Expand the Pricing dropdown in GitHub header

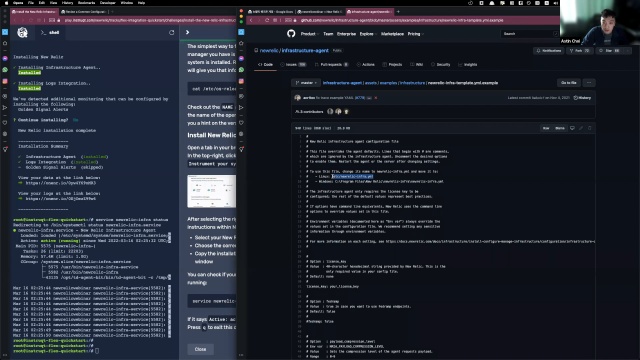[416, 34]
